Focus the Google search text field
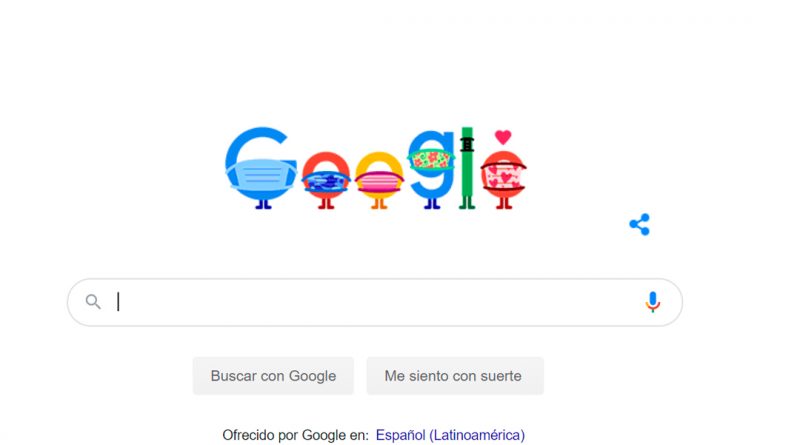 tap(375, 302)
